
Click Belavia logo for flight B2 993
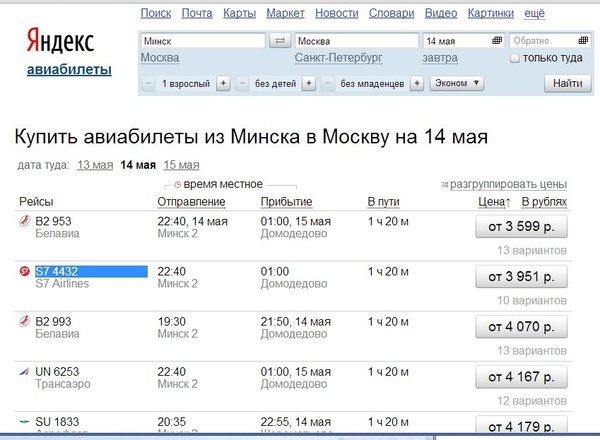click(24, 321)
